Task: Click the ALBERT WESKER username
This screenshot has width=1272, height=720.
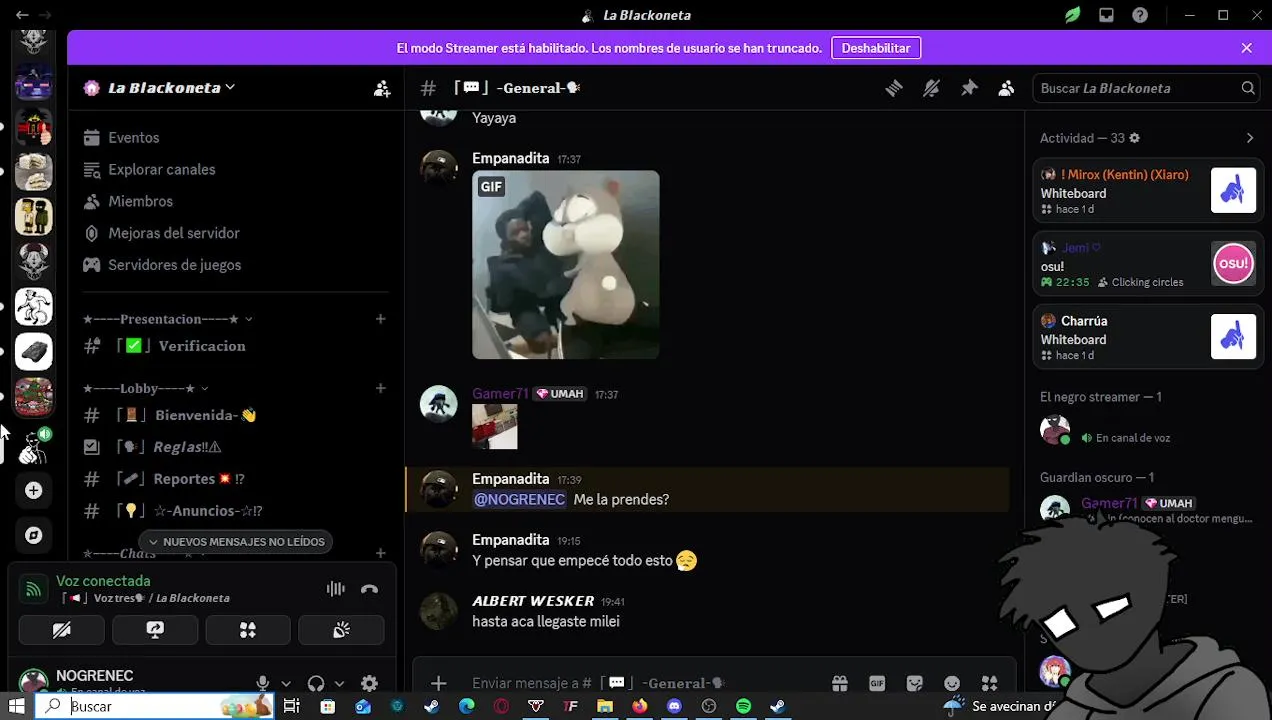Action: pos(534,601)
